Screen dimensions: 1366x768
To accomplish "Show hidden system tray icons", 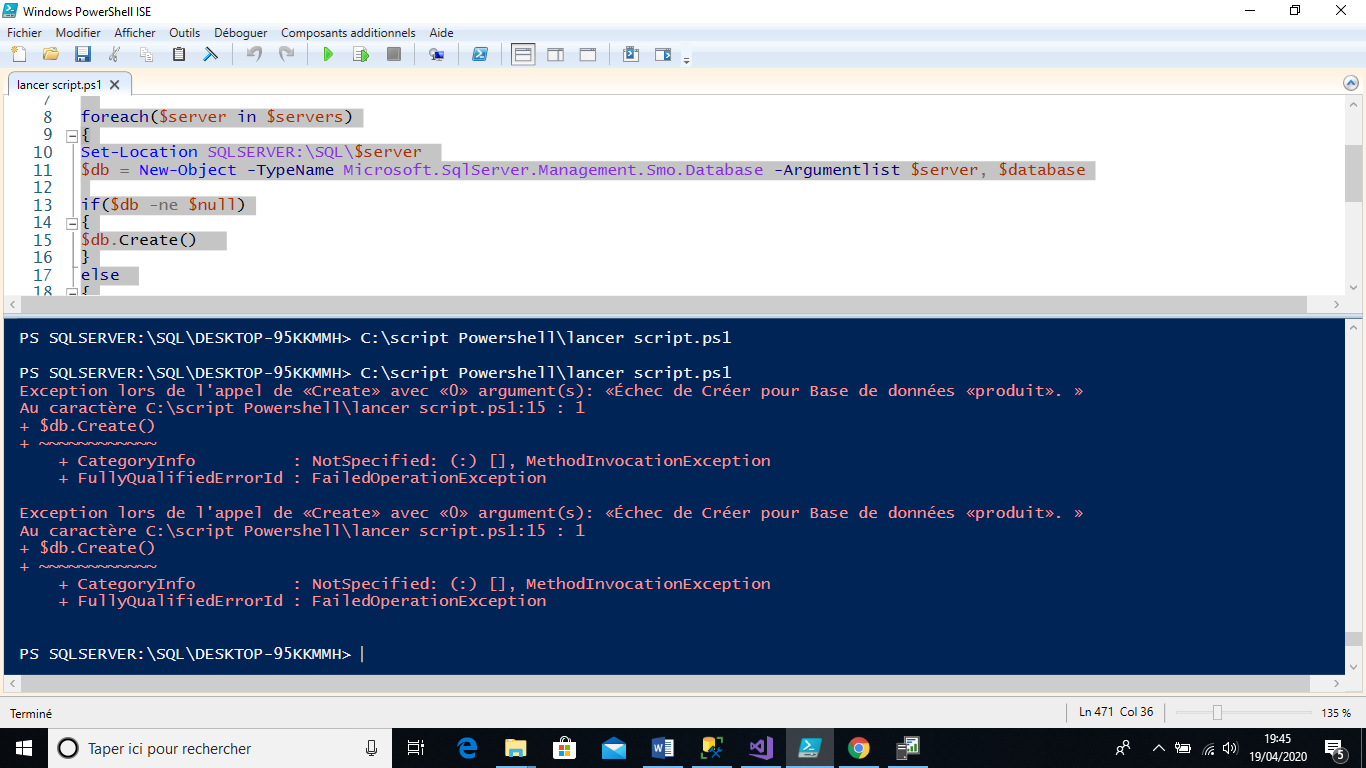I will pyautogui.click(x=1159, y=748).
